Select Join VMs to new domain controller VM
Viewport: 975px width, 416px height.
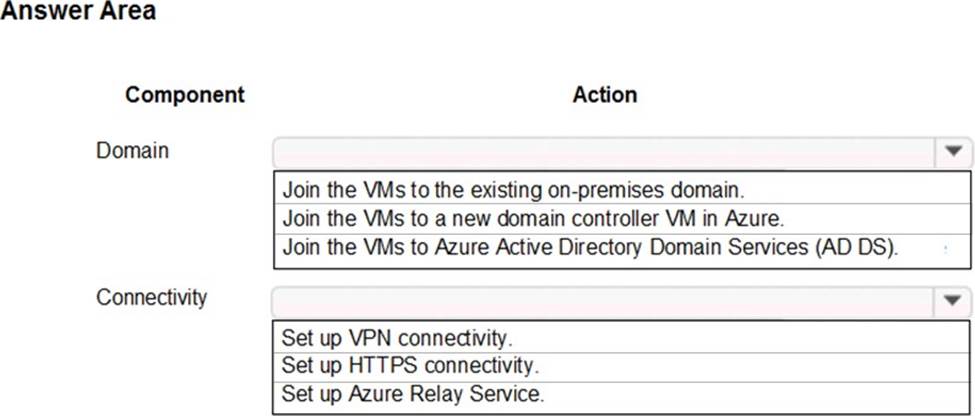pos(622,218)
